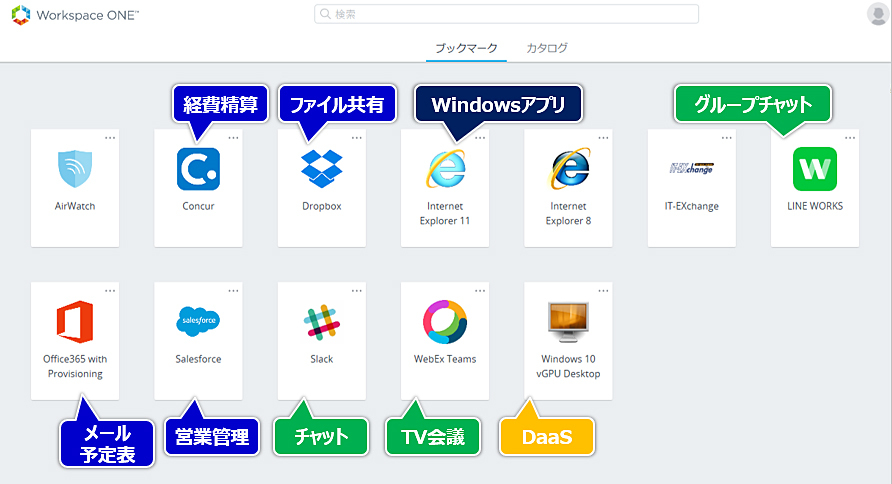
Task: Open Internet Explorer 11 card options
Action: pyautogui.click(x=480, y=138)
